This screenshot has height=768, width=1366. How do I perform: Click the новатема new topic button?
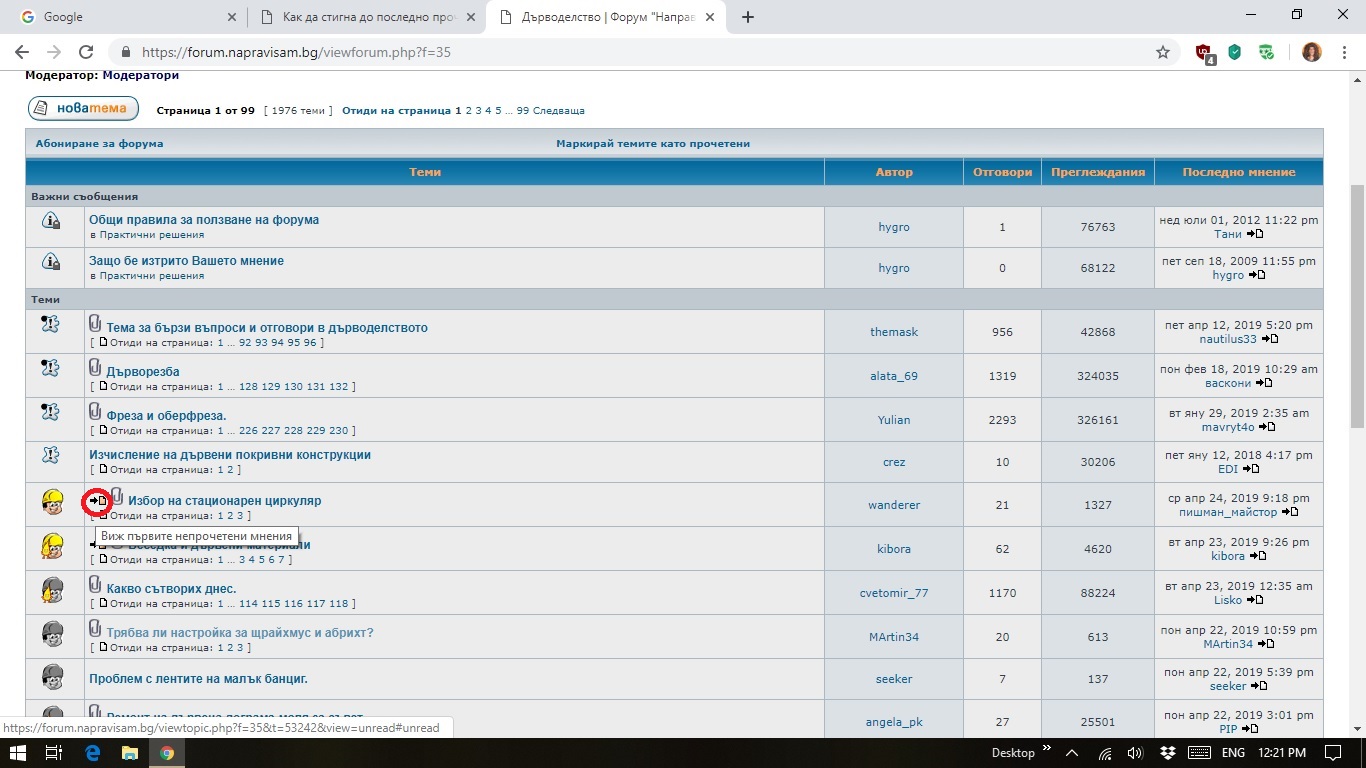pos(83,109)
